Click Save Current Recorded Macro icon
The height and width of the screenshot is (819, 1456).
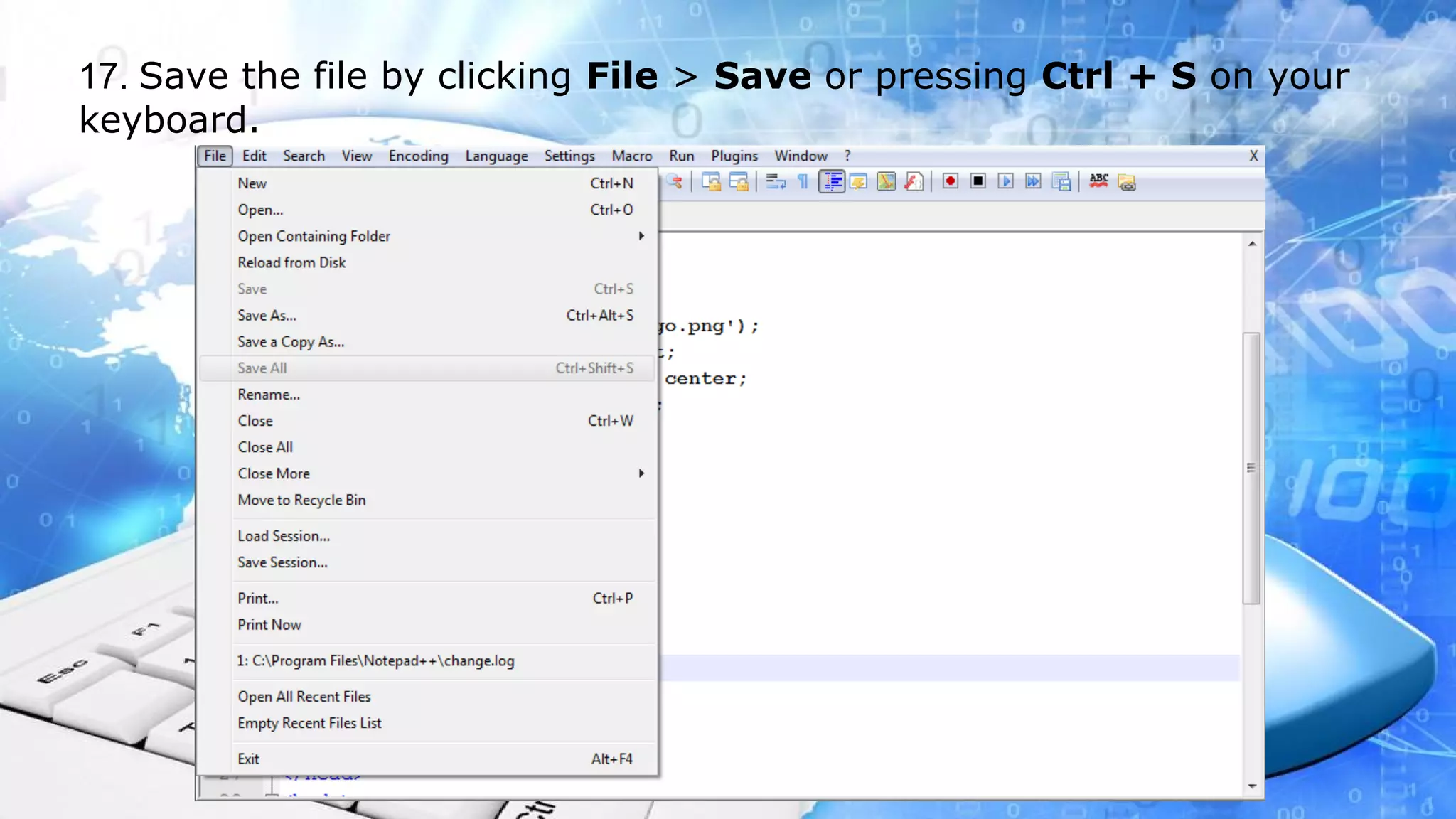coord(1061,182)
